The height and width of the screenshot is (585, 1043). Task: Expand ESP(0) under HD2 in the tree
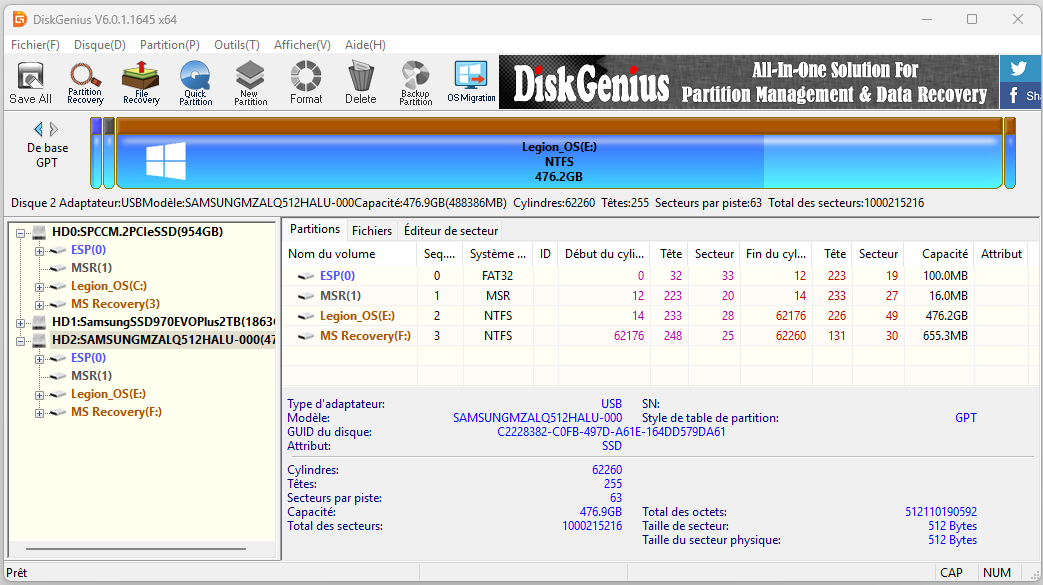click(x=39, y=359)
